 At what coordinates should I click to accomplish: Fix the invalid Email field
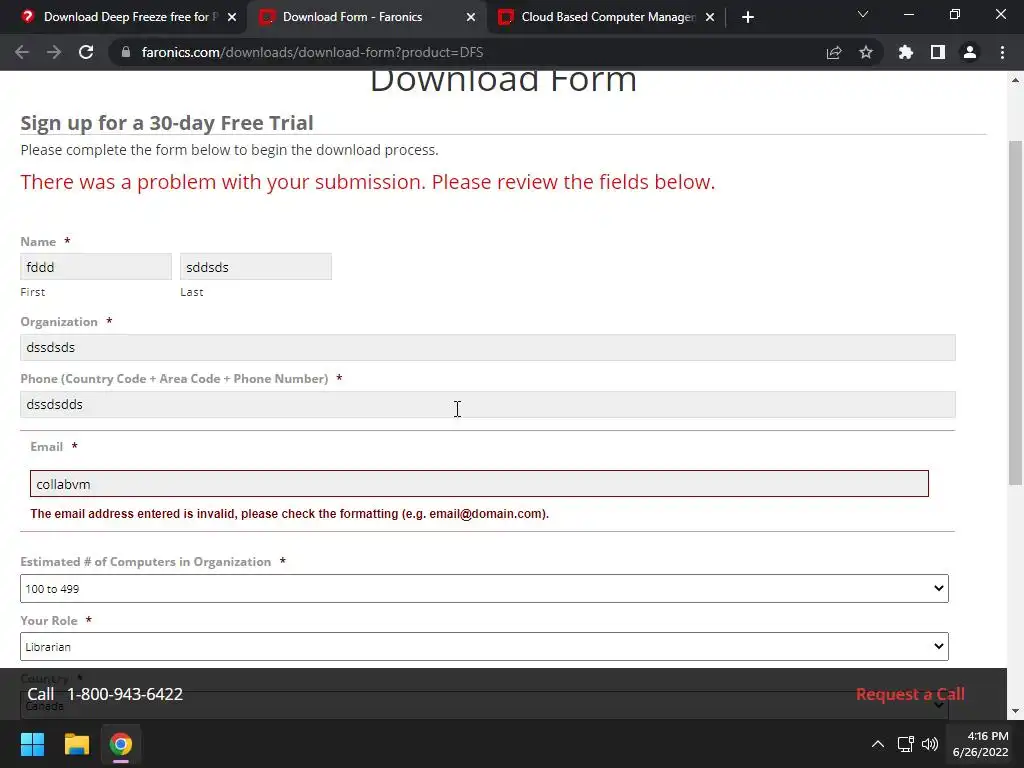click(x=479, y=484)
